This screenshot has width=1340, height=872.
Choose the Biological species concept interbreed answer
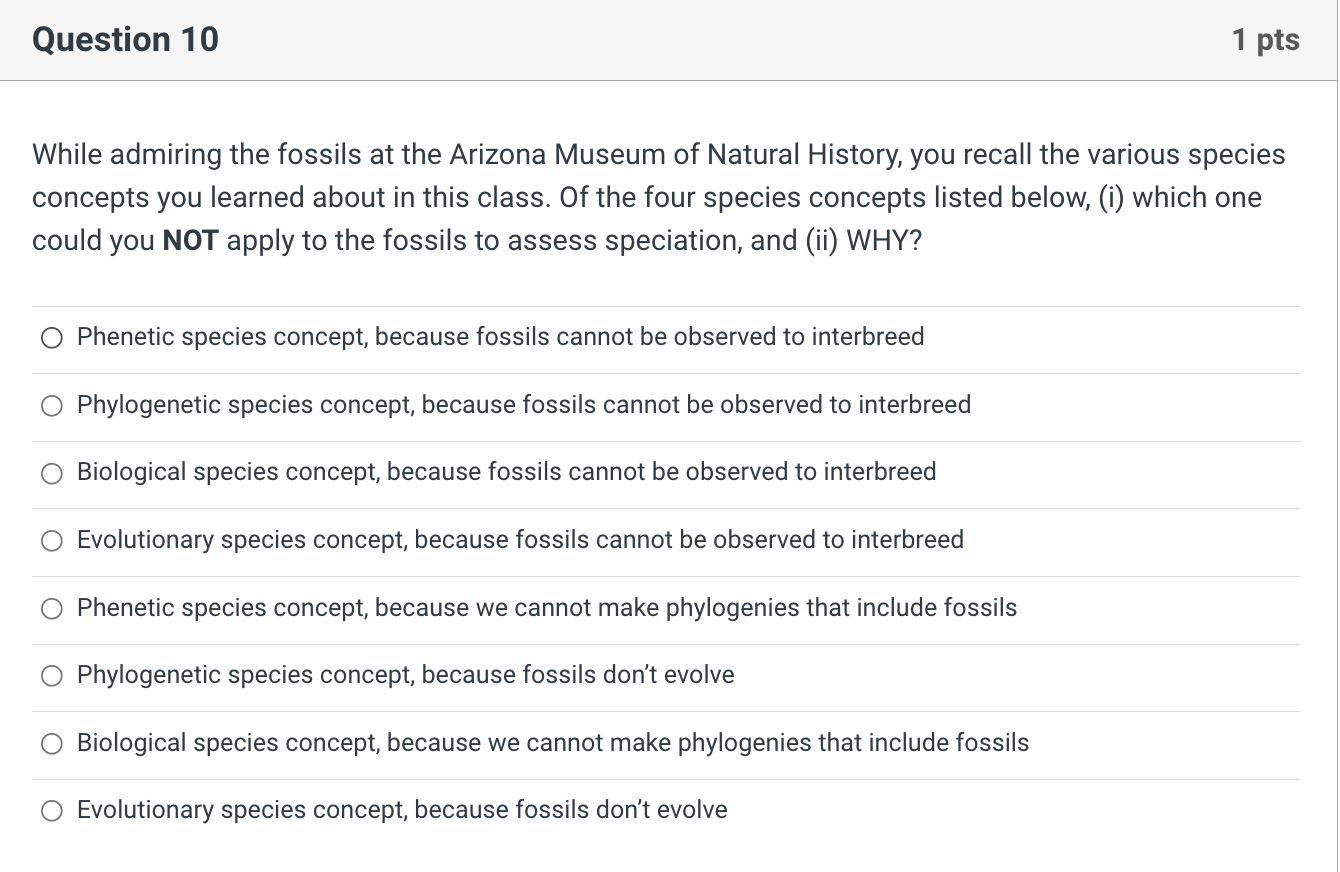pos(51,473)
